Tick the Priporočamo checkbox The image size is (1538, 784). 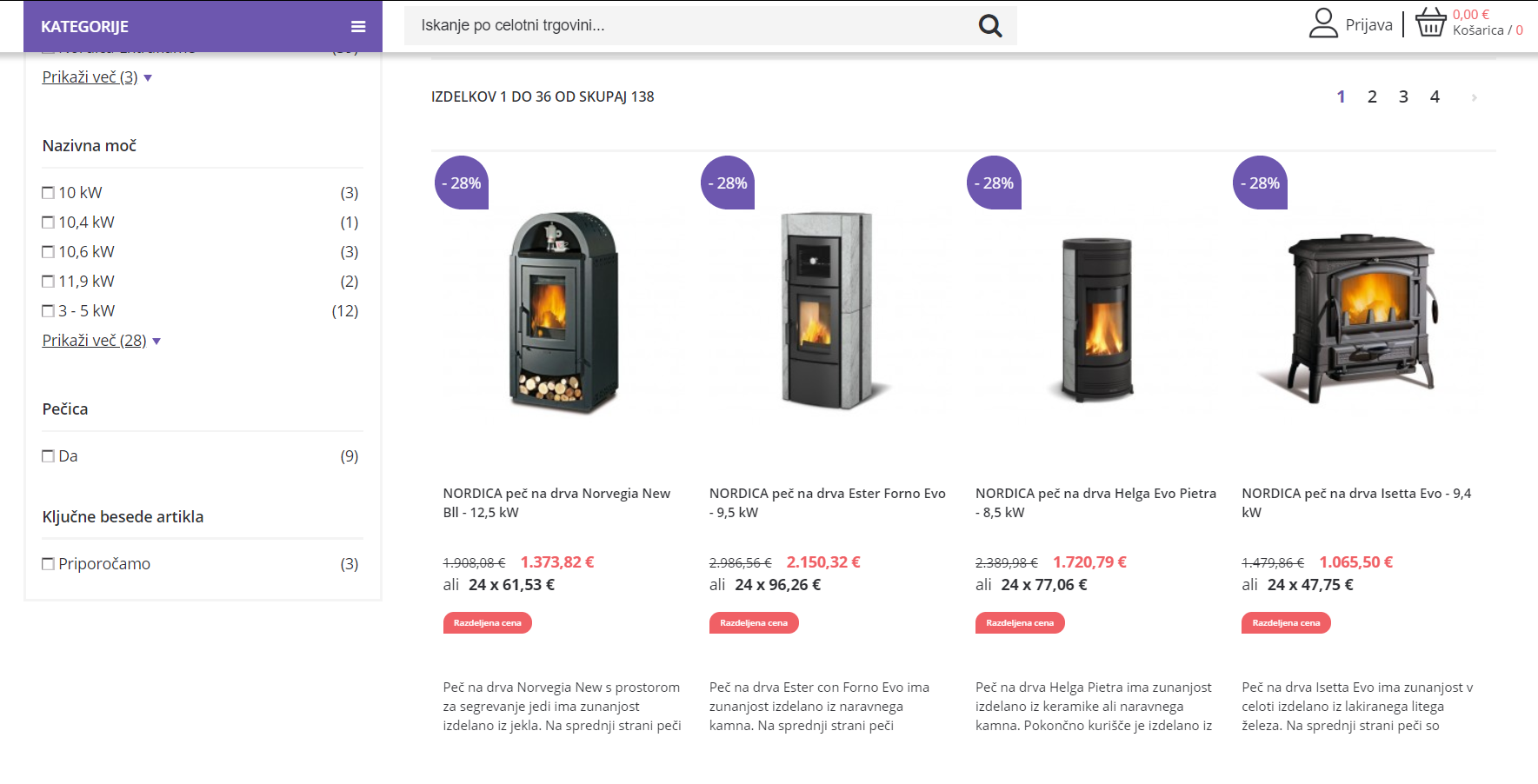point(49,564)
